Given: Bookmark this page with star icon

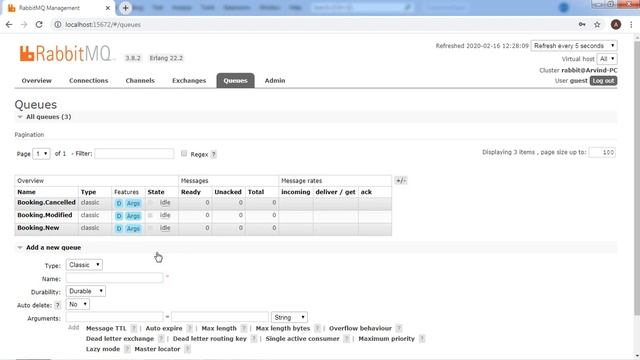Looking at the screenshot, I should click(x=597, y=24).
